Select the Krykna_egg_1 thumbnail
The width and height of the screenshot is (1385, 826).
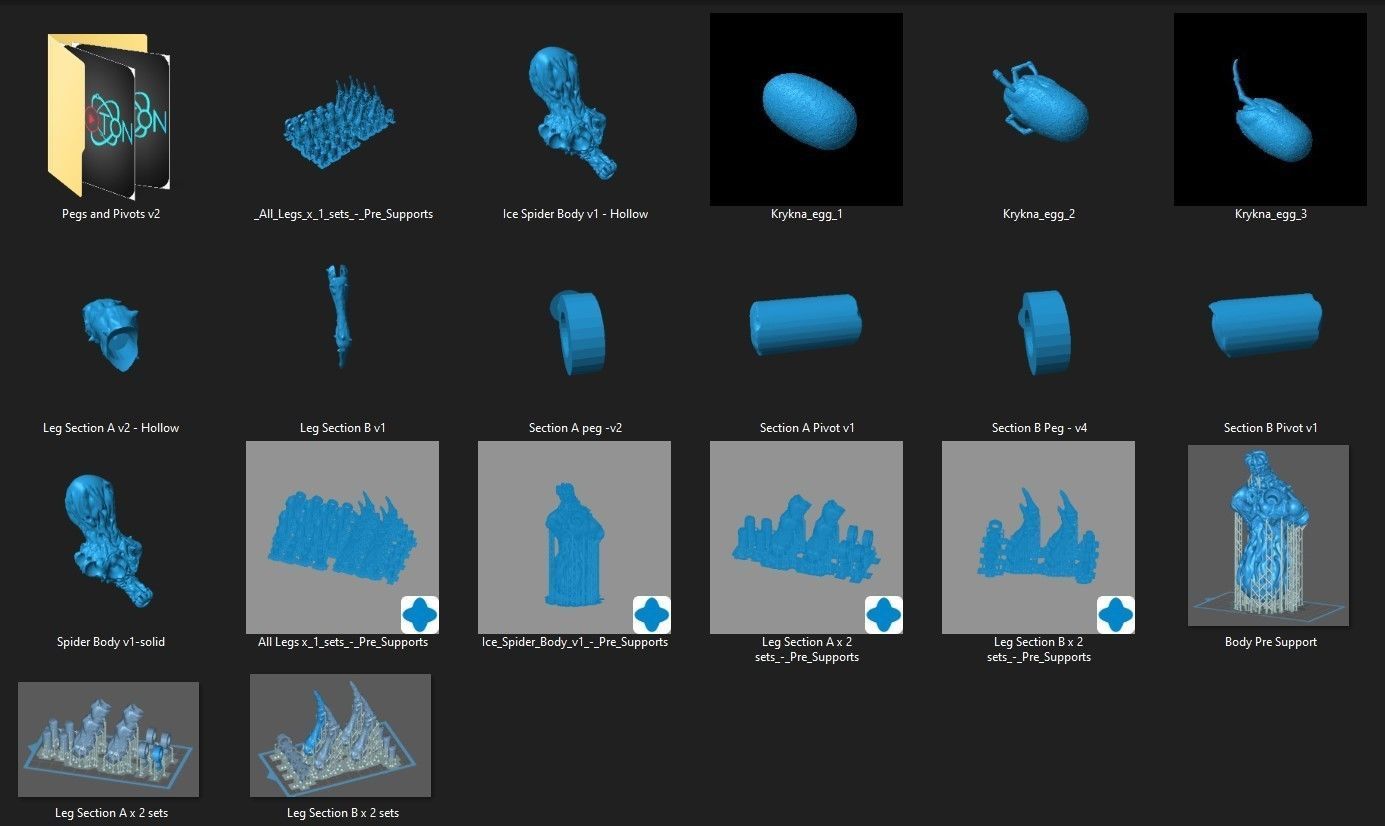point(806,109)
